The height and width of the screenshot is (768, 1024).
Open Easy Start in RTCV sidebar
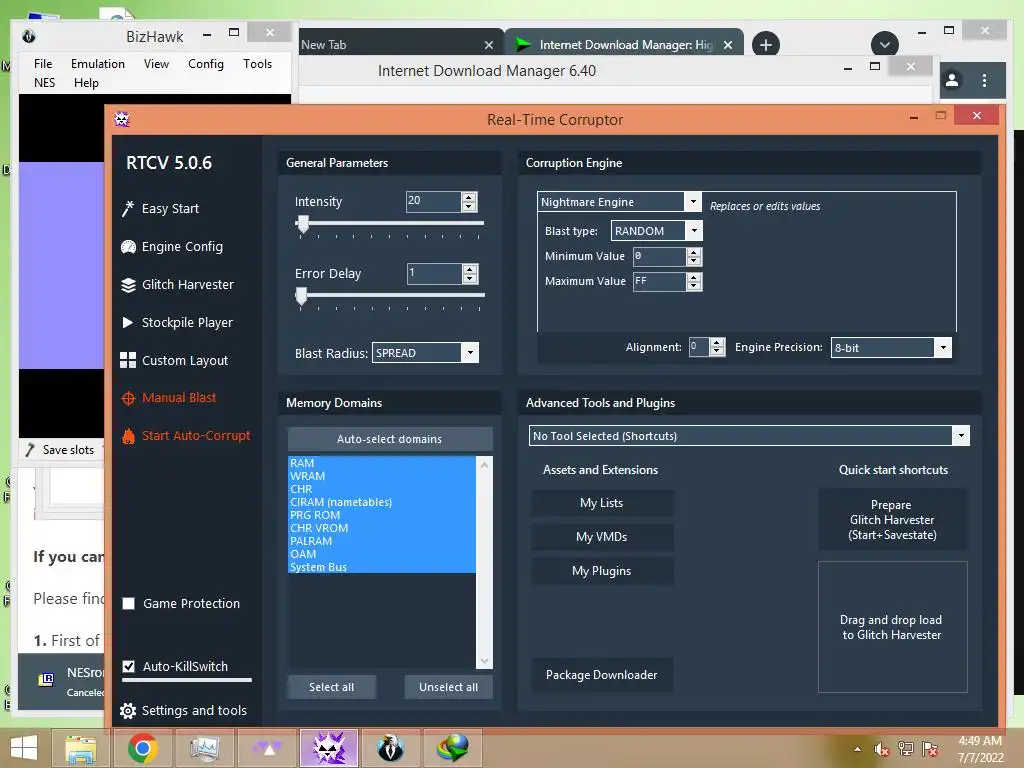pos(161,208)
